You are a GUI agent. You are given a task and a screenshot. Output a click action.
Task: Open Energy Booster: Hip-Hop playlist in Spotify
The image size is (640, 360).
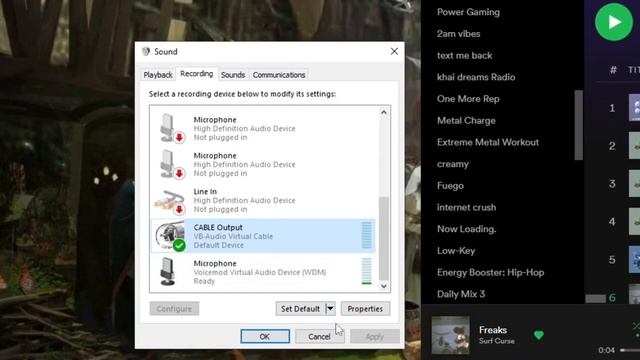tap(491, 272)
